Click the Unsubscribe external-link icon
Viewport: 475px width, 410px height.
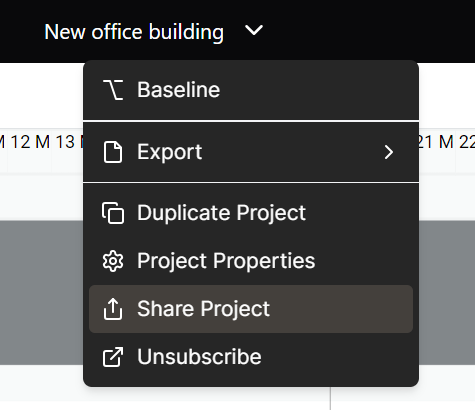pos(113,357)
